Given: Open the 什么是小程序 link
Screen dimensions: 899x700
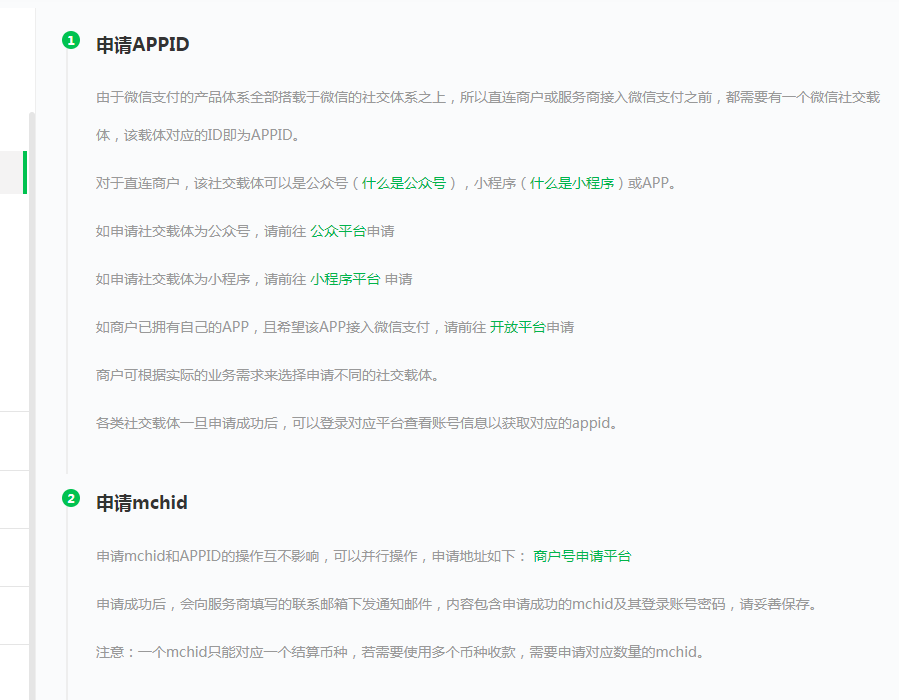Looking at the screenshot, I should pyautogui.click(x=572, y=183).
